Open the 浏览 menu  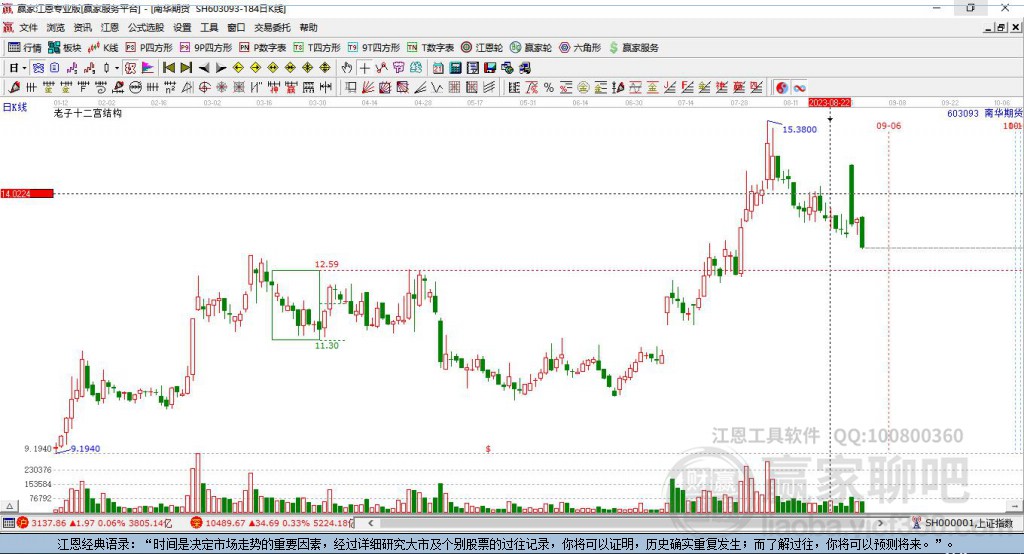pos(56,27)
